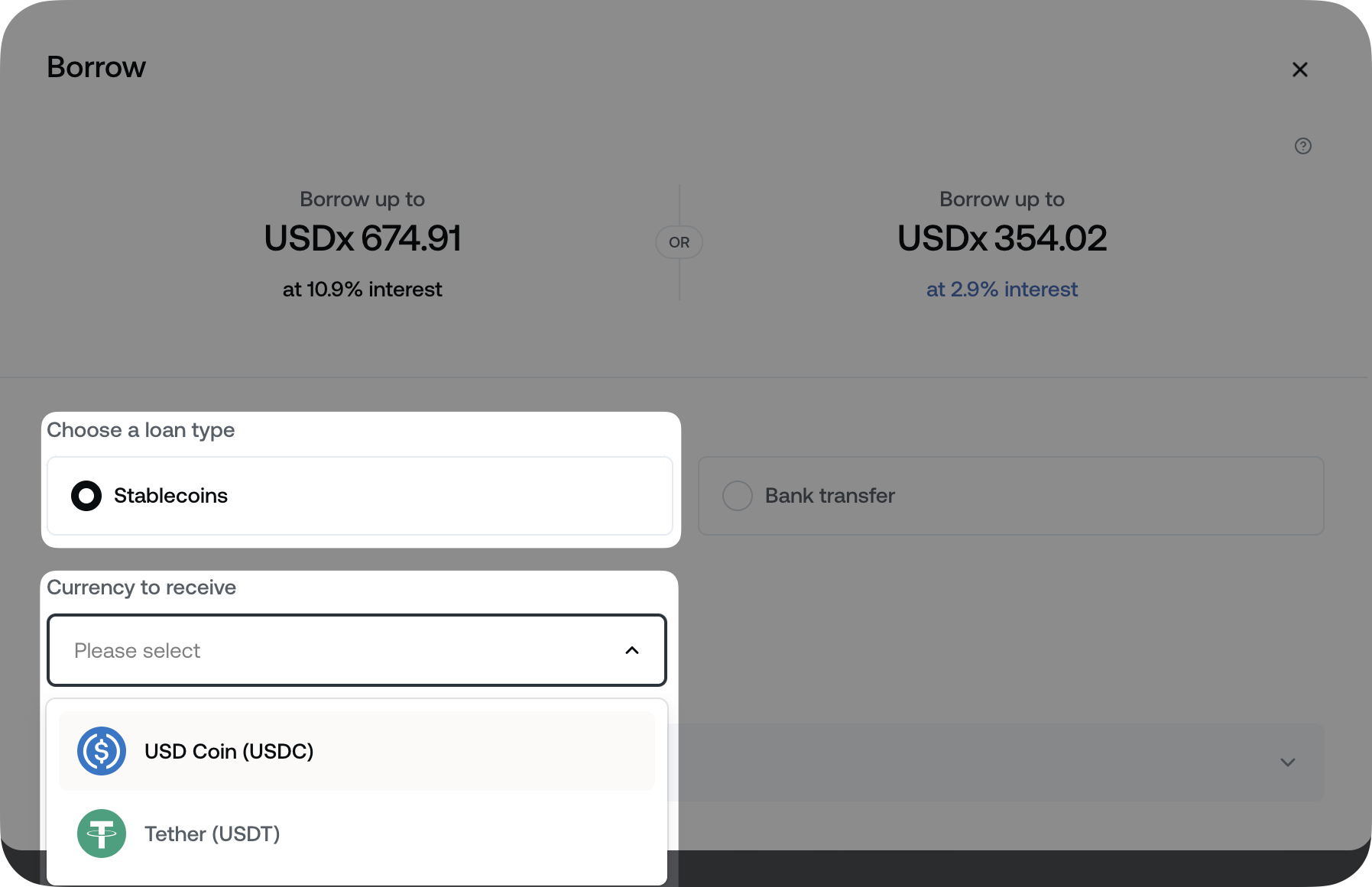Select the Stablecoins radio button
The height and width of the screenshot is (887, 1372).
(x=86, y=496)
